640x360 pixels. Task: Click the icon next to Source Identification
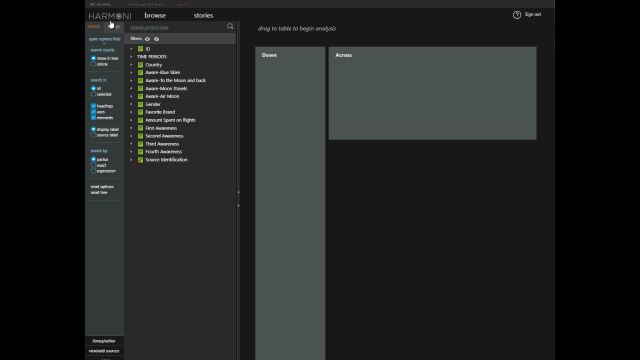click(140, 160)
